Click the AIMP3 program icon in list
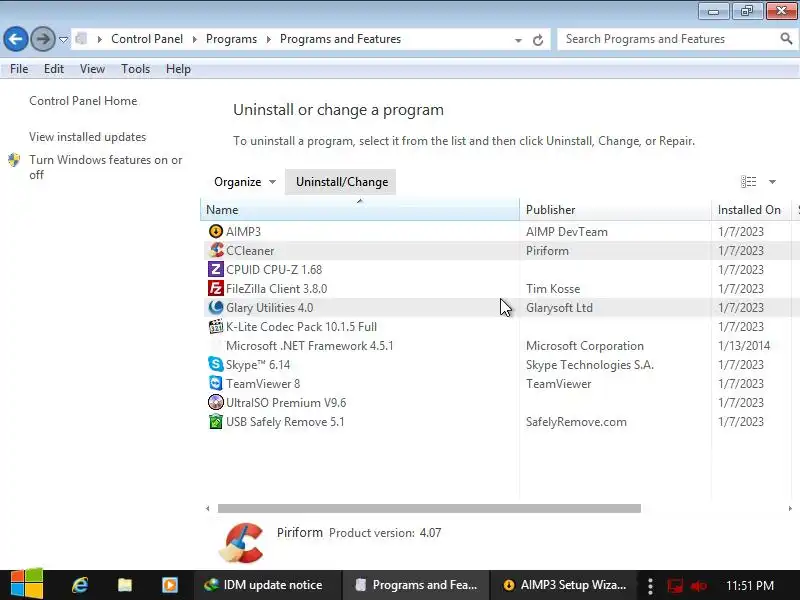The image size is (800, 600). point(216,232)
